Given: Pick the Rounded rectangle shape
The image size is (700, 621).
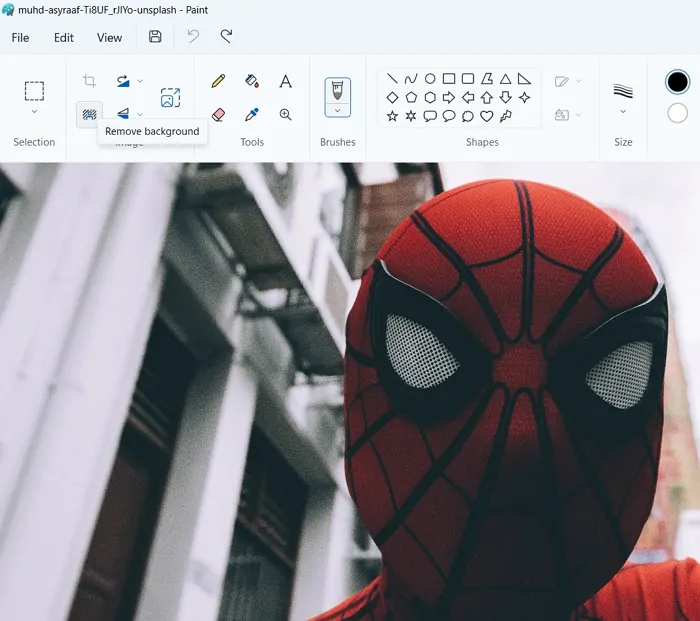Looking at the screenshot, I should tap(467, 79).
